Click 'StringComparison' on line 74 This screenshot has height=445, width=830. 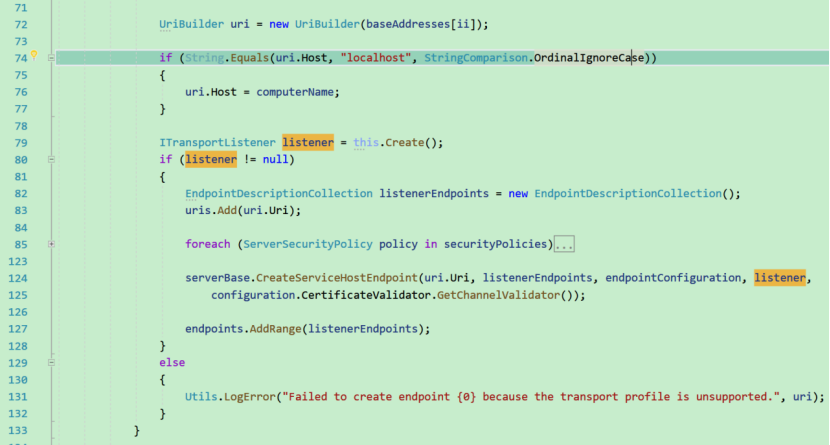476,58
